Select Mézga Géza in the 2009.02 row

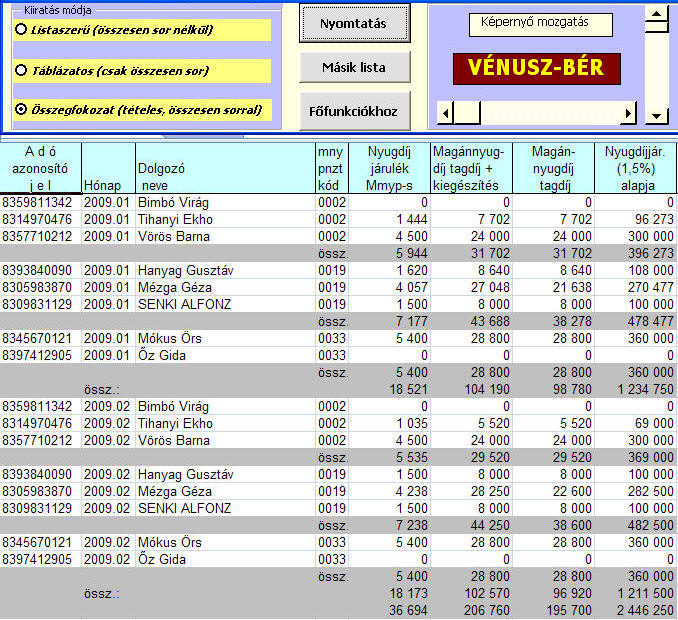(175, 492)
